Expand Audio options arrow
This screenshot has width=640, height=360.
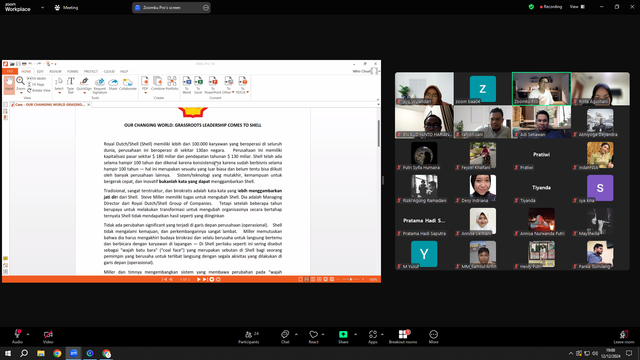(28, 334)
